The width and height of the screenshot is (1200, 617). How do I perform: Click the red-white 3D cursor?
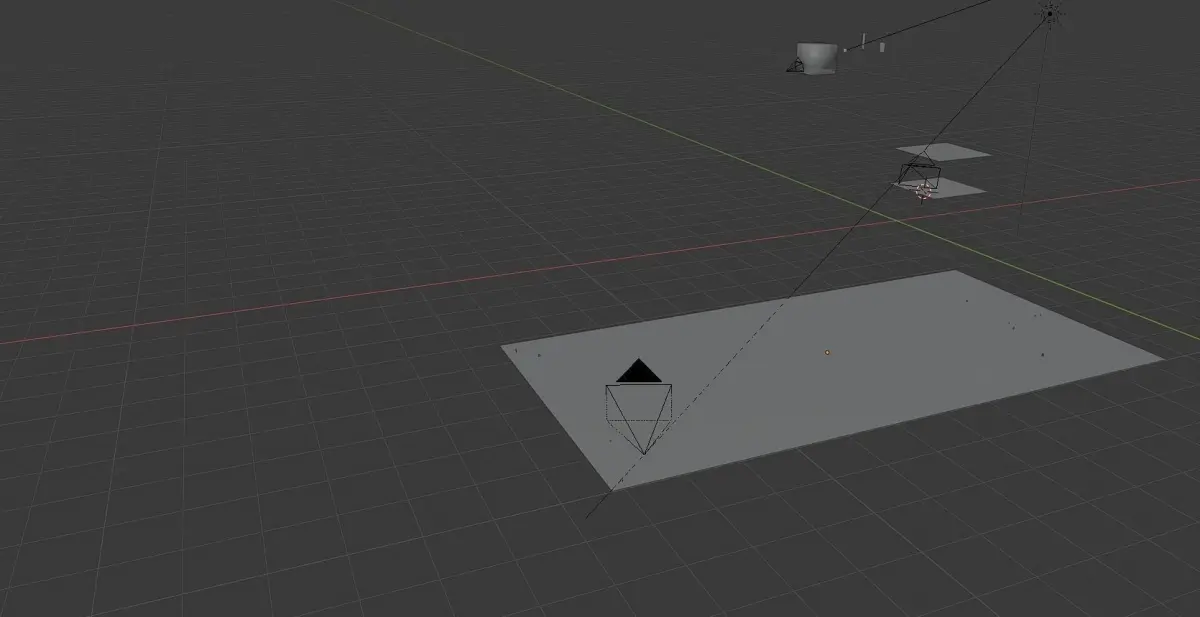(924, 192)
